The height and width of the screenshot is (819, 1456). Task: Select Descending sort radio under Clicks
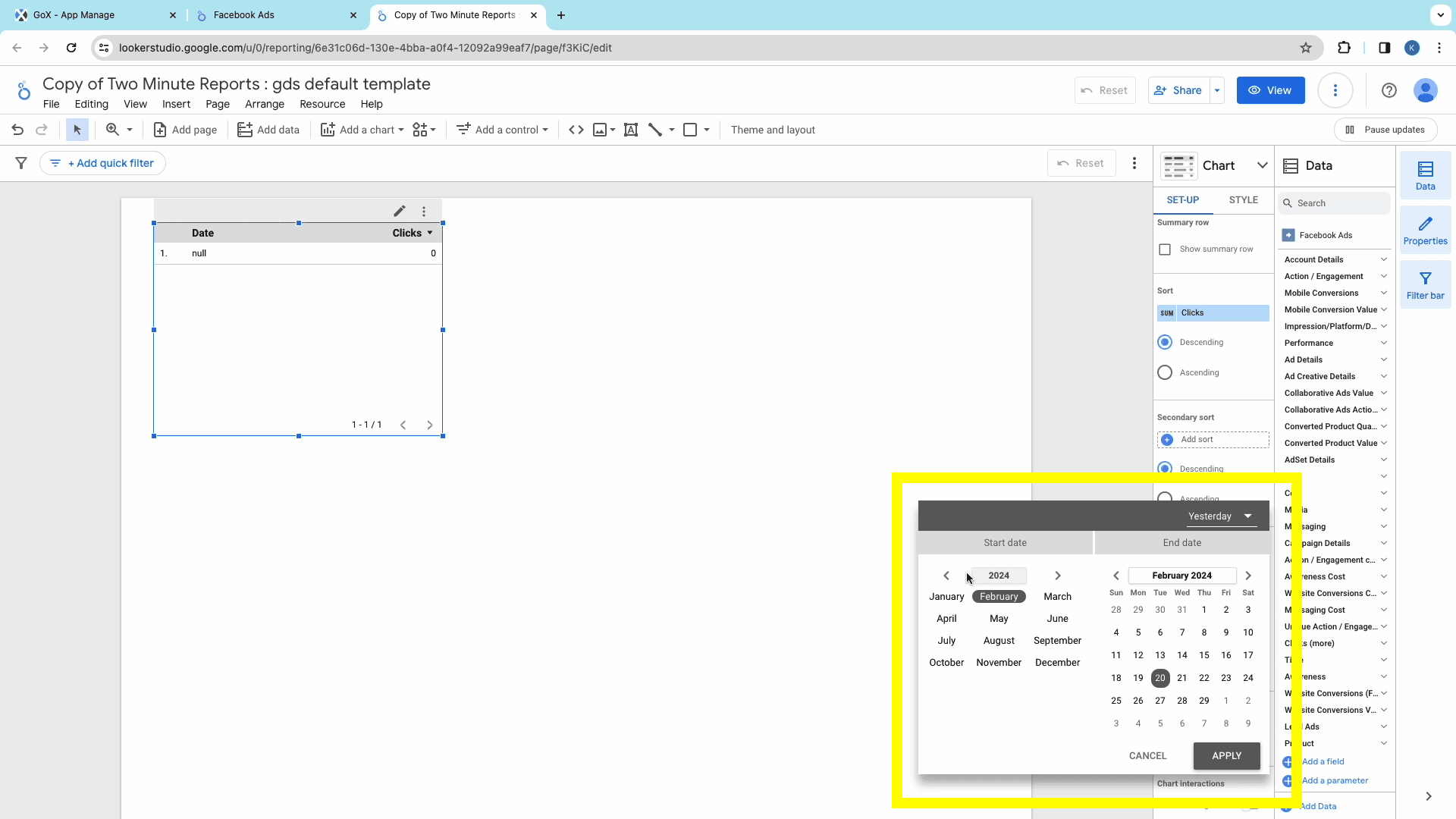click(x=1165, y=342)
